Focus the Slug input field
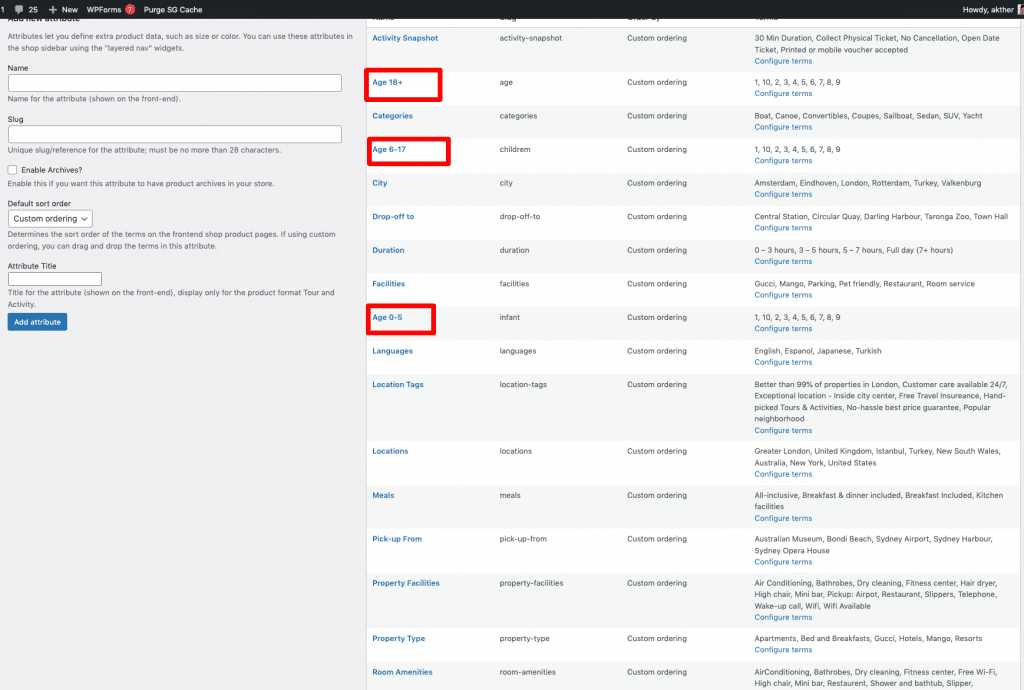1024x690 pixels. coord(174,134)
